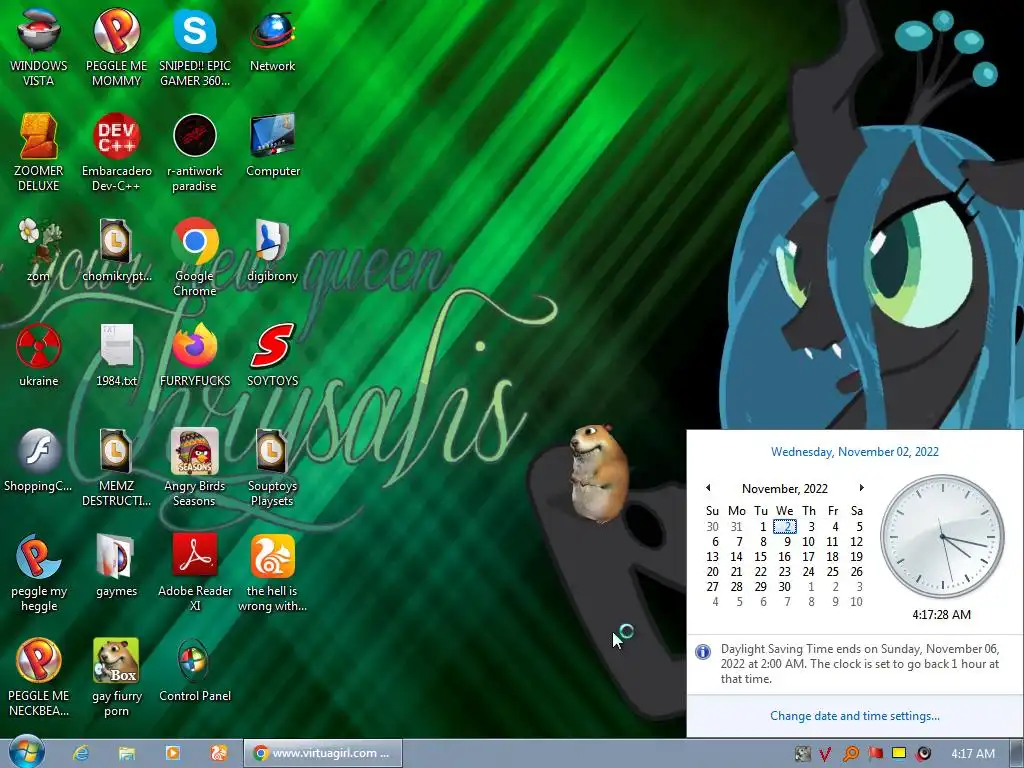Viewport: 1024px width, 768px height.
Task: Select November 27 in calendar
Action: pos(712,586)
